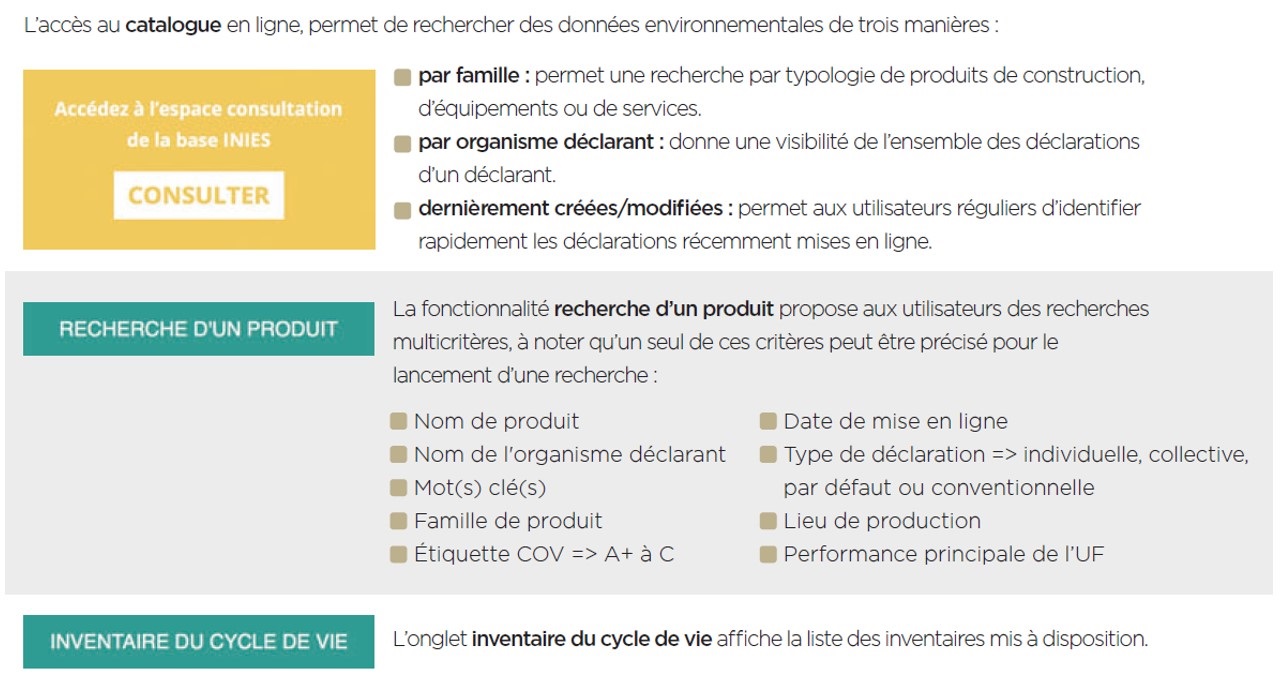Click bullet next to 'Nom de l'organisme déclarant'
The image size is (1280, 676).
click(x=399, y=454)
